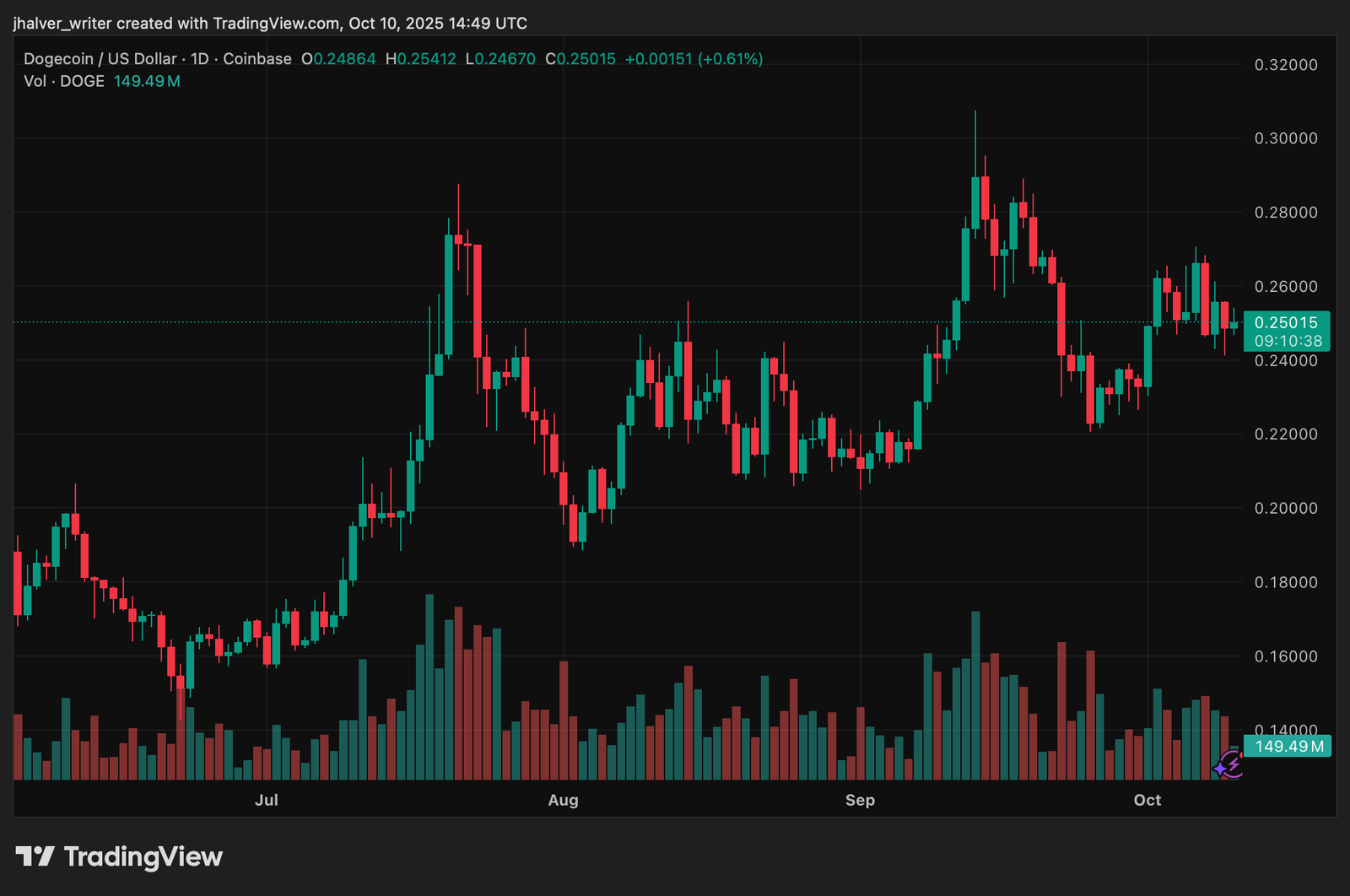Select the teal 149.49M label on the price axis
This screenshot has width=1350, height=896.
pos(1288,746)
